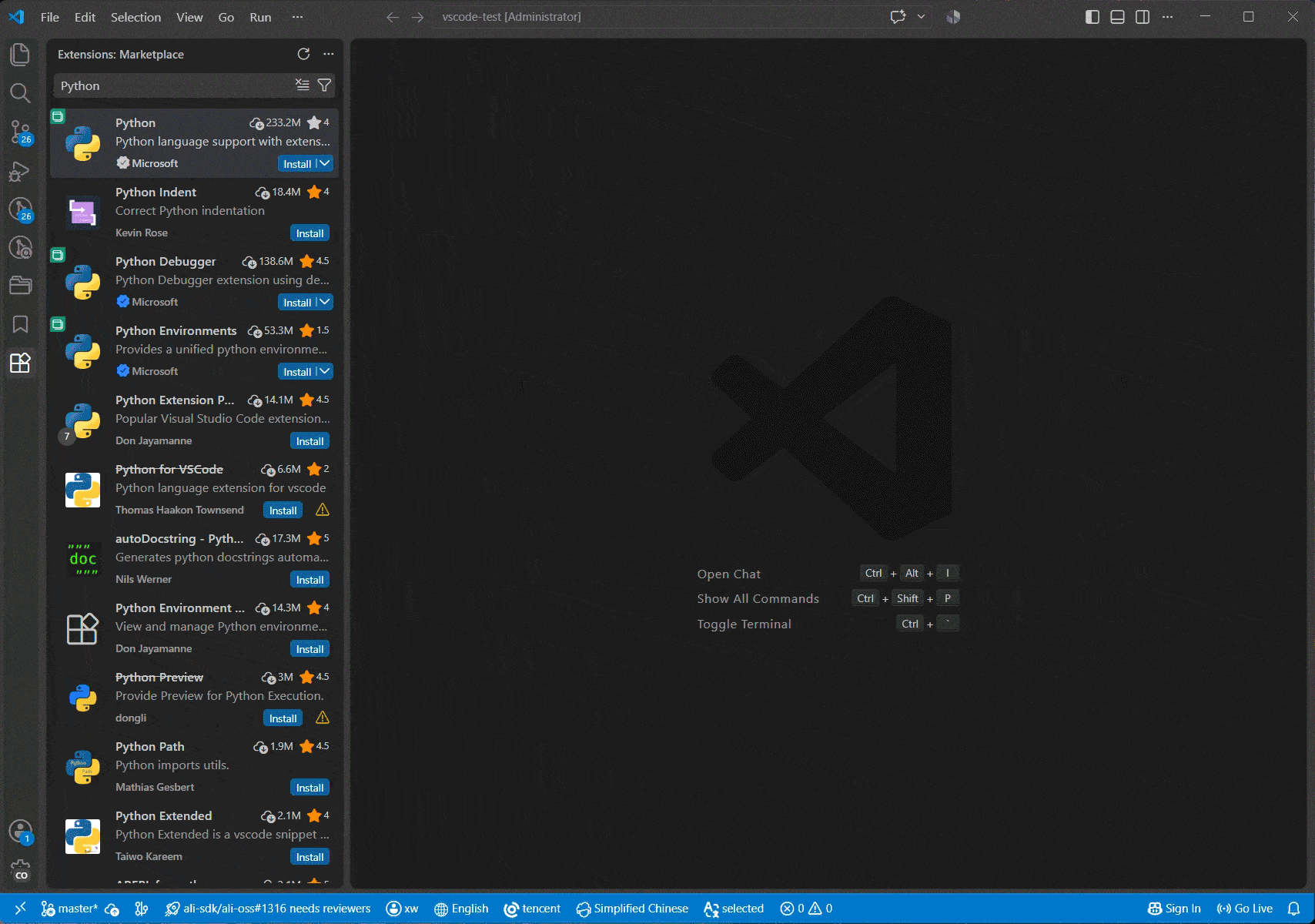Viewport: 1315px width, 924px height.
Task: Open Extensions view more actions menu
Action: (x=329, y=54)
